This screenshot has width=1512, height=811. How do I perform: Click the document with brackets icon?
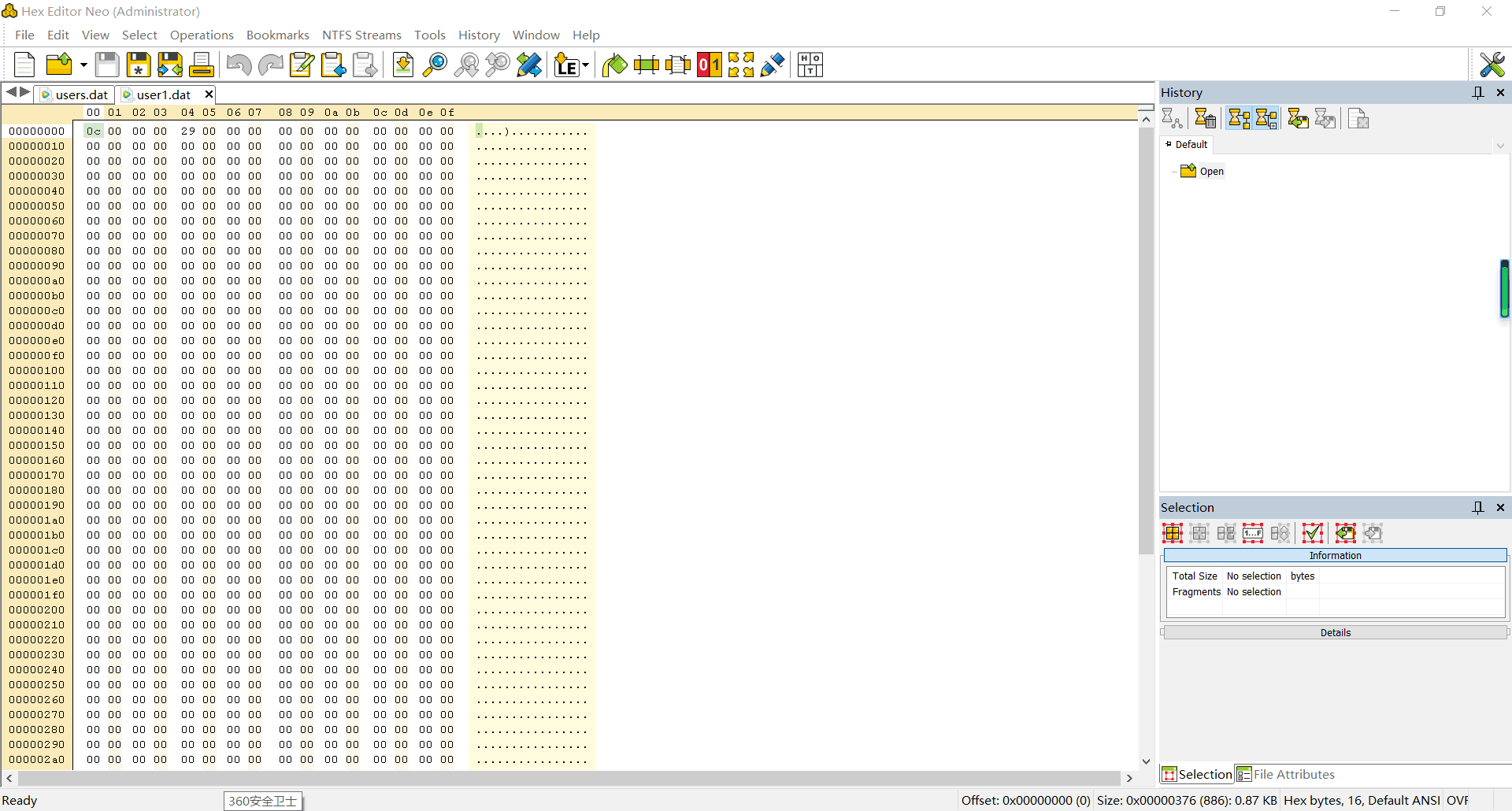click(678, 65)
